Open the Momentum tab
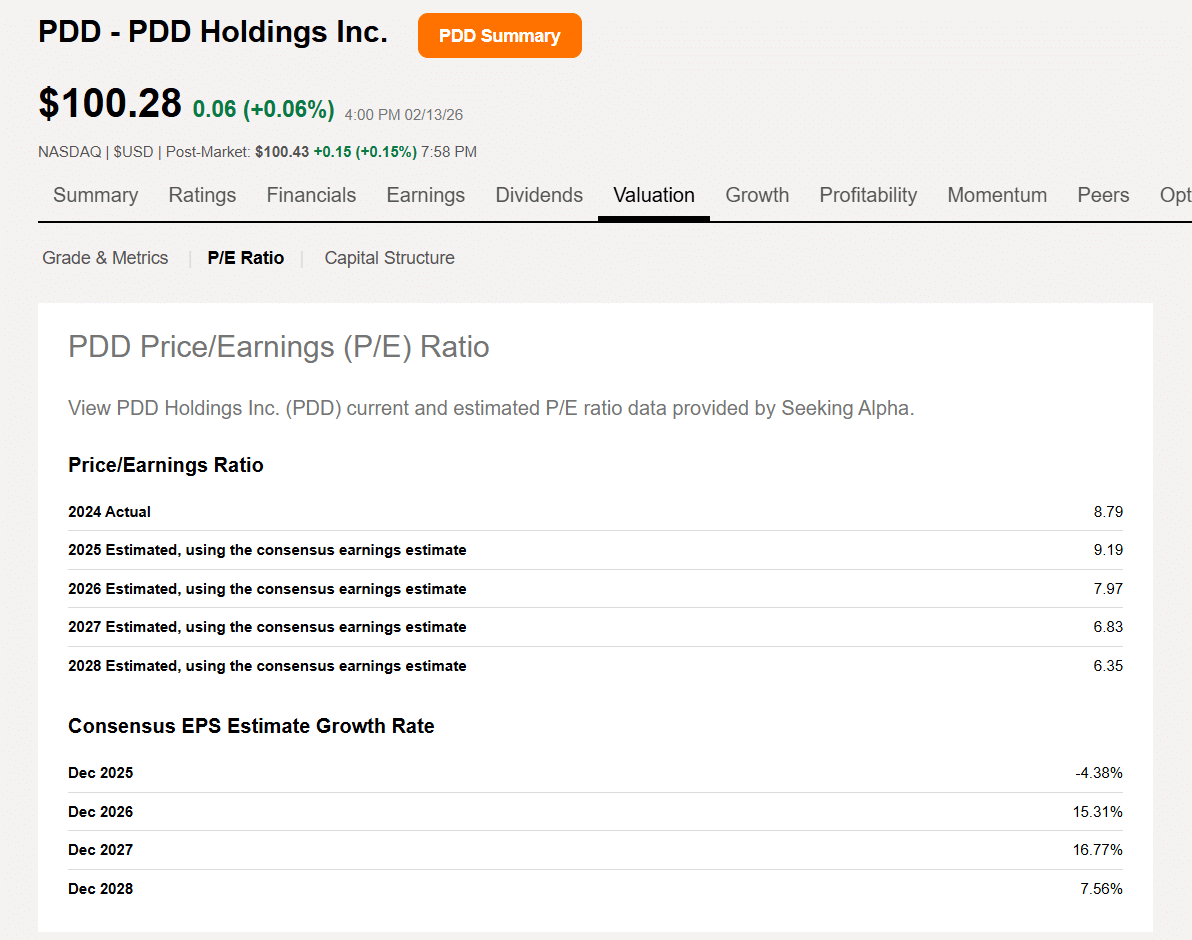Screen dimensions: 1192x940 [x=997, y=195]
